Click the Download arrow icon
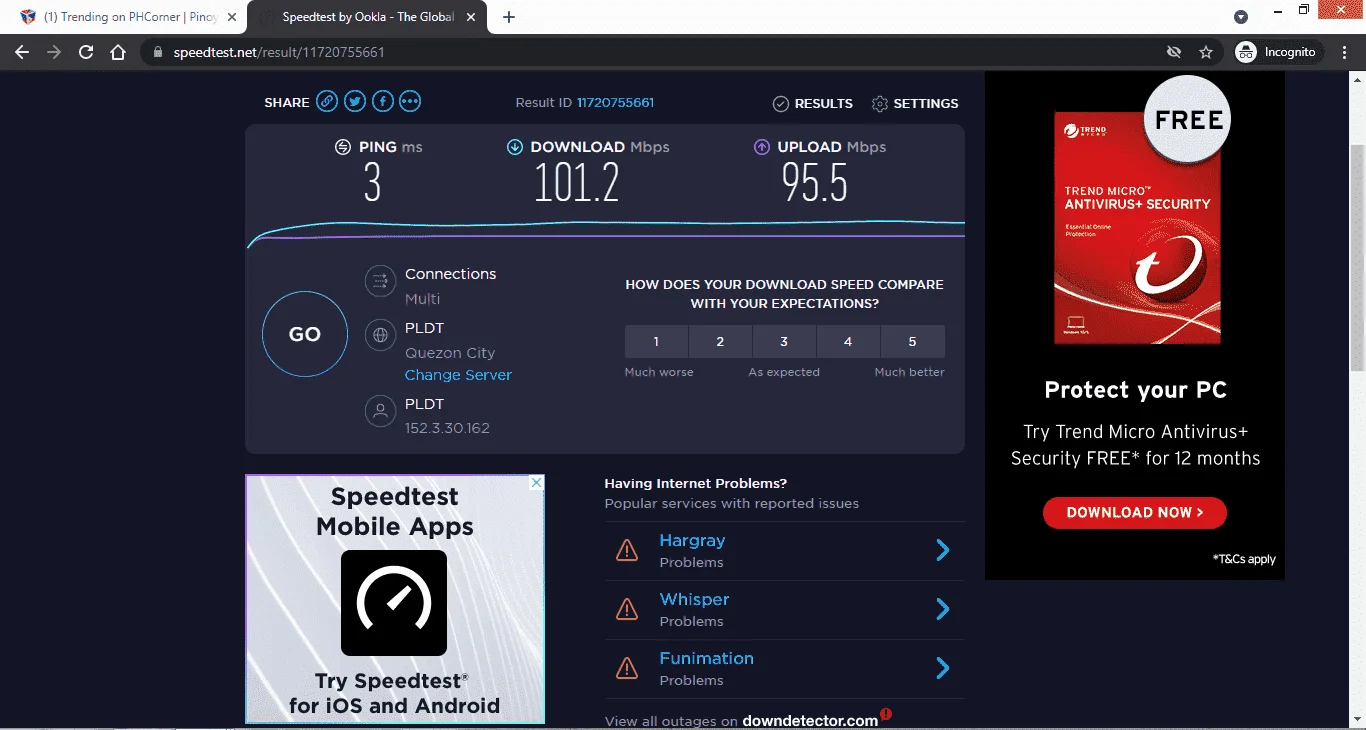The height and width of the screenshot is (730, 1366). click(x=515, y=147)
